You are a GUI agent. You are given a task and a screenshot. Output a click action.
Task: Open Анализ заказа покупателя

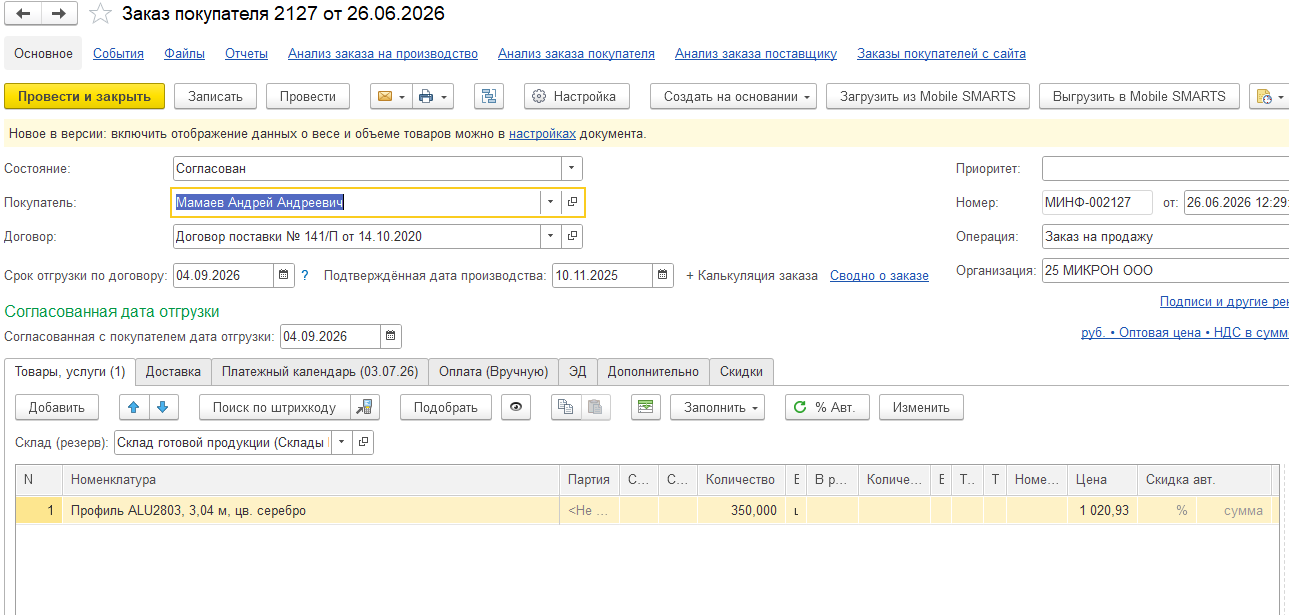[x=576, y=54]
